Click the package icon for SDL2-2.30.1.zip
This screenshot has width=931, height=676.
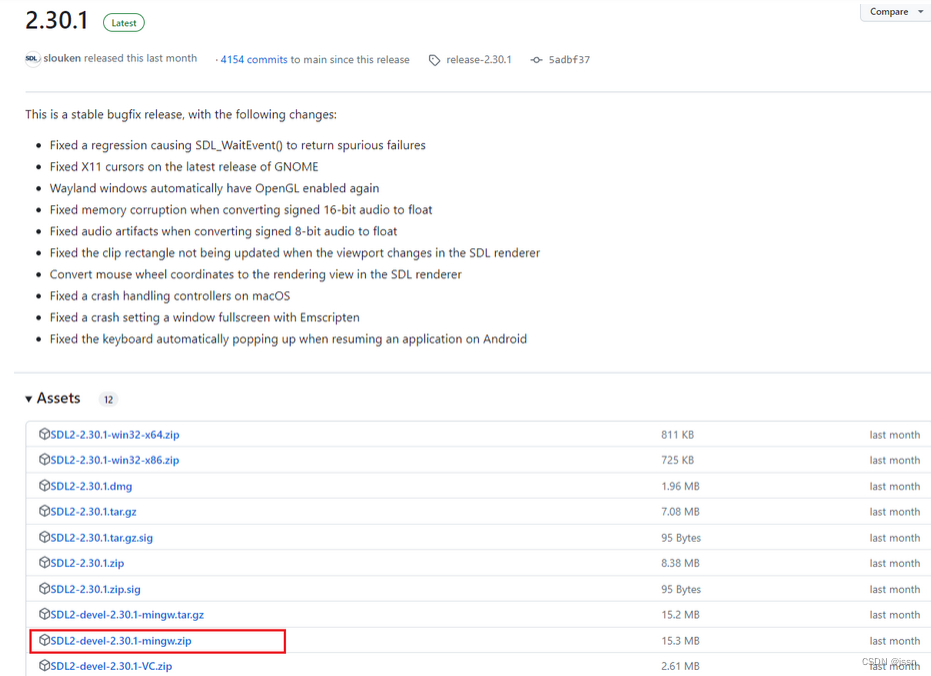[x=44, y=563]
